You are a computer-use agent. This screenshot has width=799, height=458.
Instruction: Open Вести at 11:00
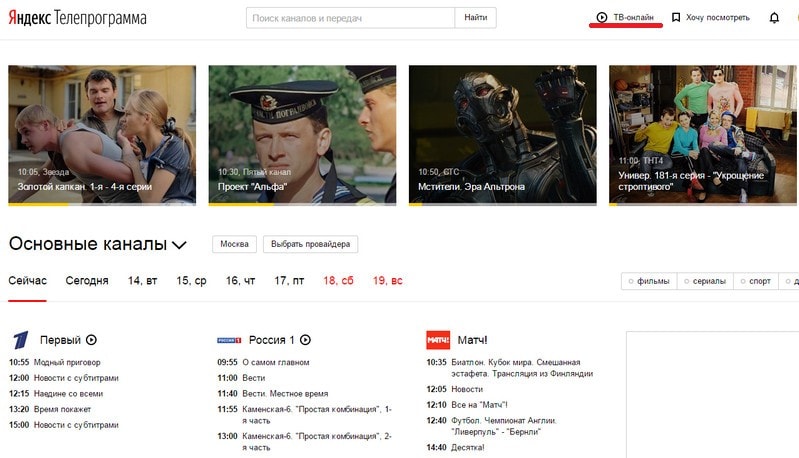coord(254,378)
